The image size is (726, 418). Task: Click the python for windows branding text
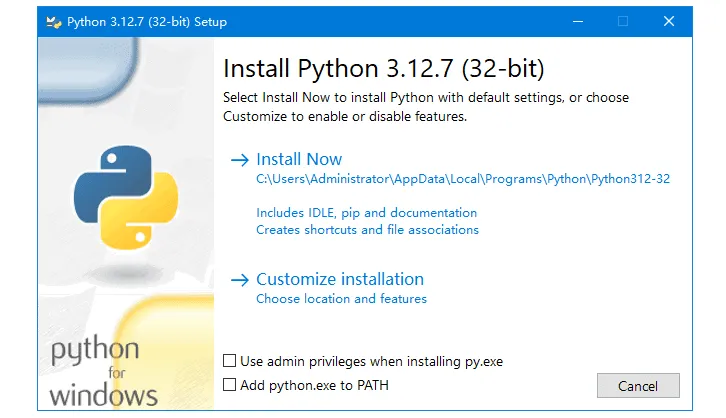point(103,371)
